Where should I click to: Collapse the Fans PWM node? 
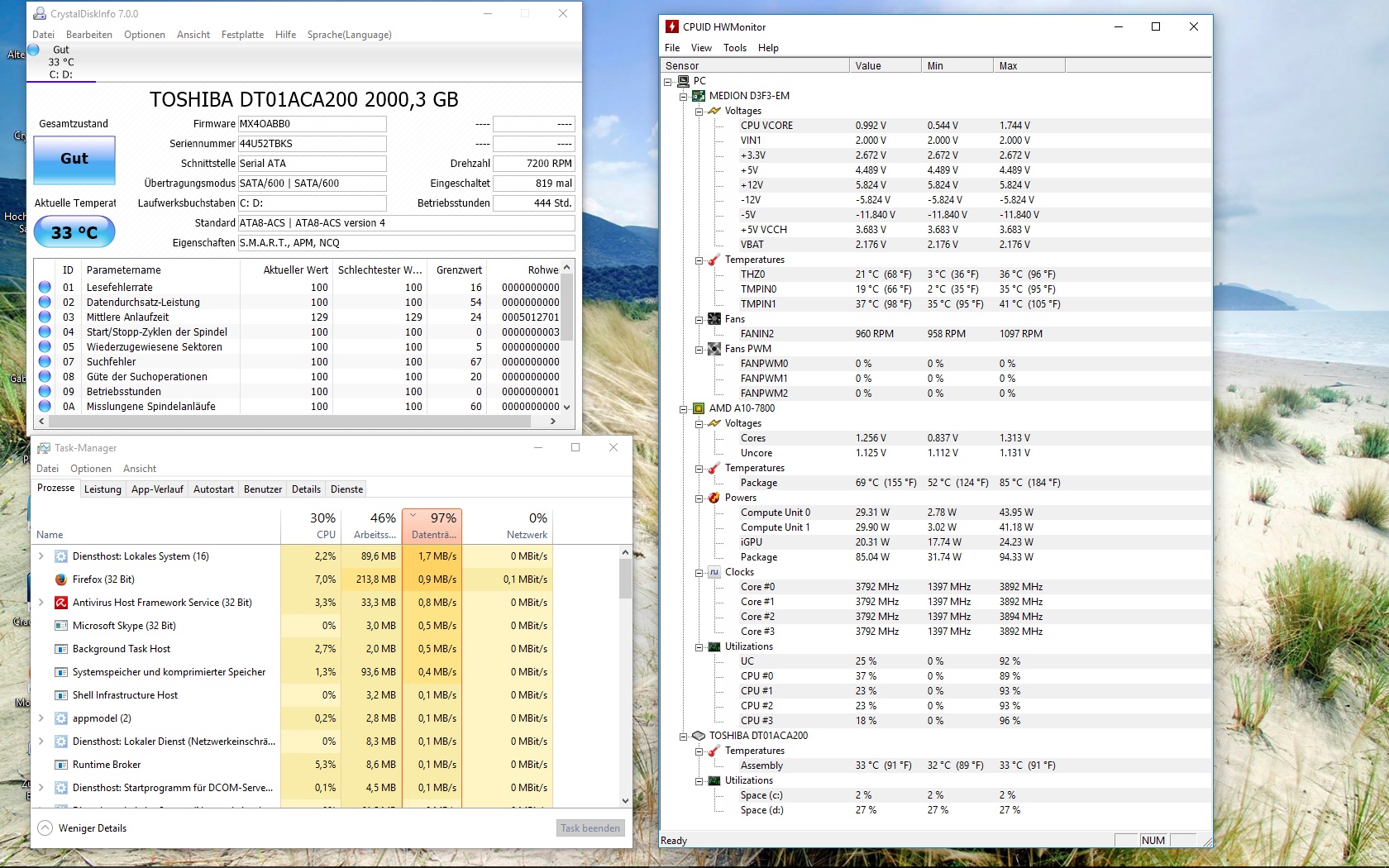click(699, 349)
